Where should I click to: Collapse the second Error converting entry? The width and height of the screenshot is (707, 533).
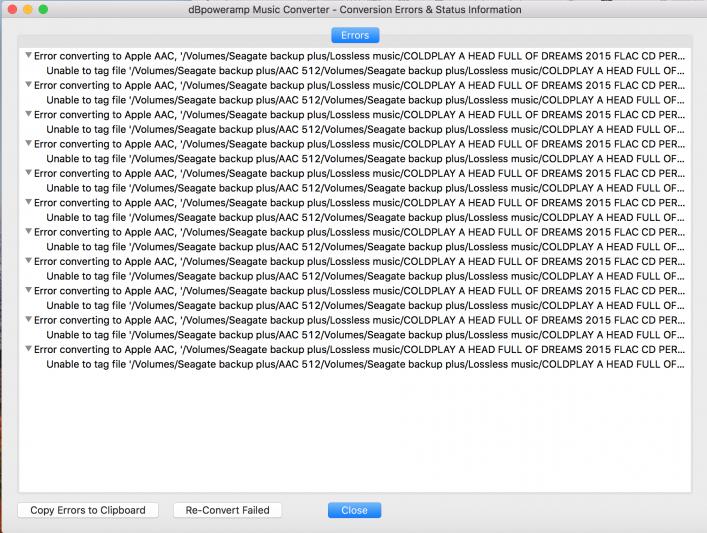[x=28, y=85]
